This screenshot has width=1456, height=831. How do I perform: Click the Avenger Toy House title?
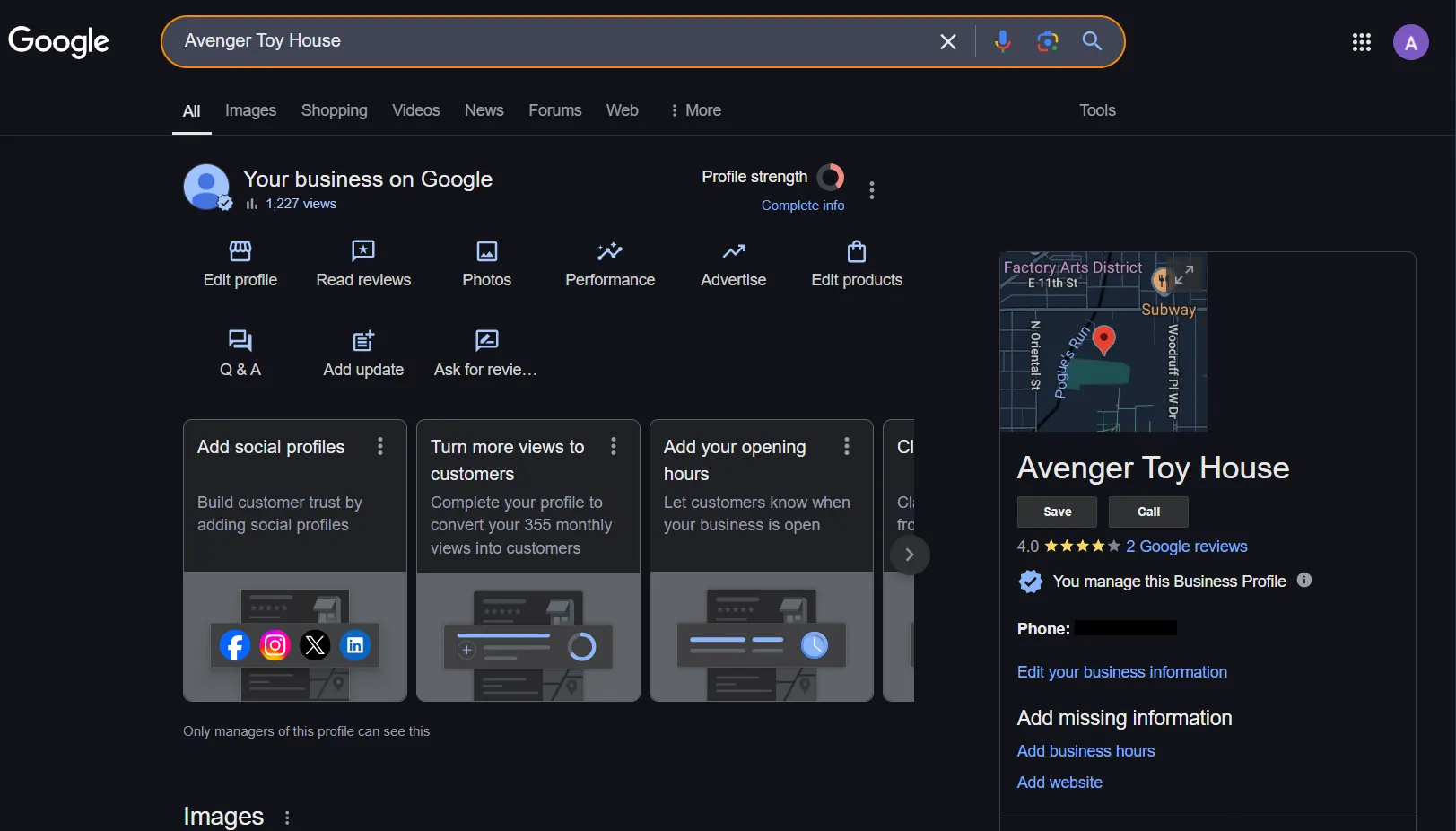[x=1153, y=468]
